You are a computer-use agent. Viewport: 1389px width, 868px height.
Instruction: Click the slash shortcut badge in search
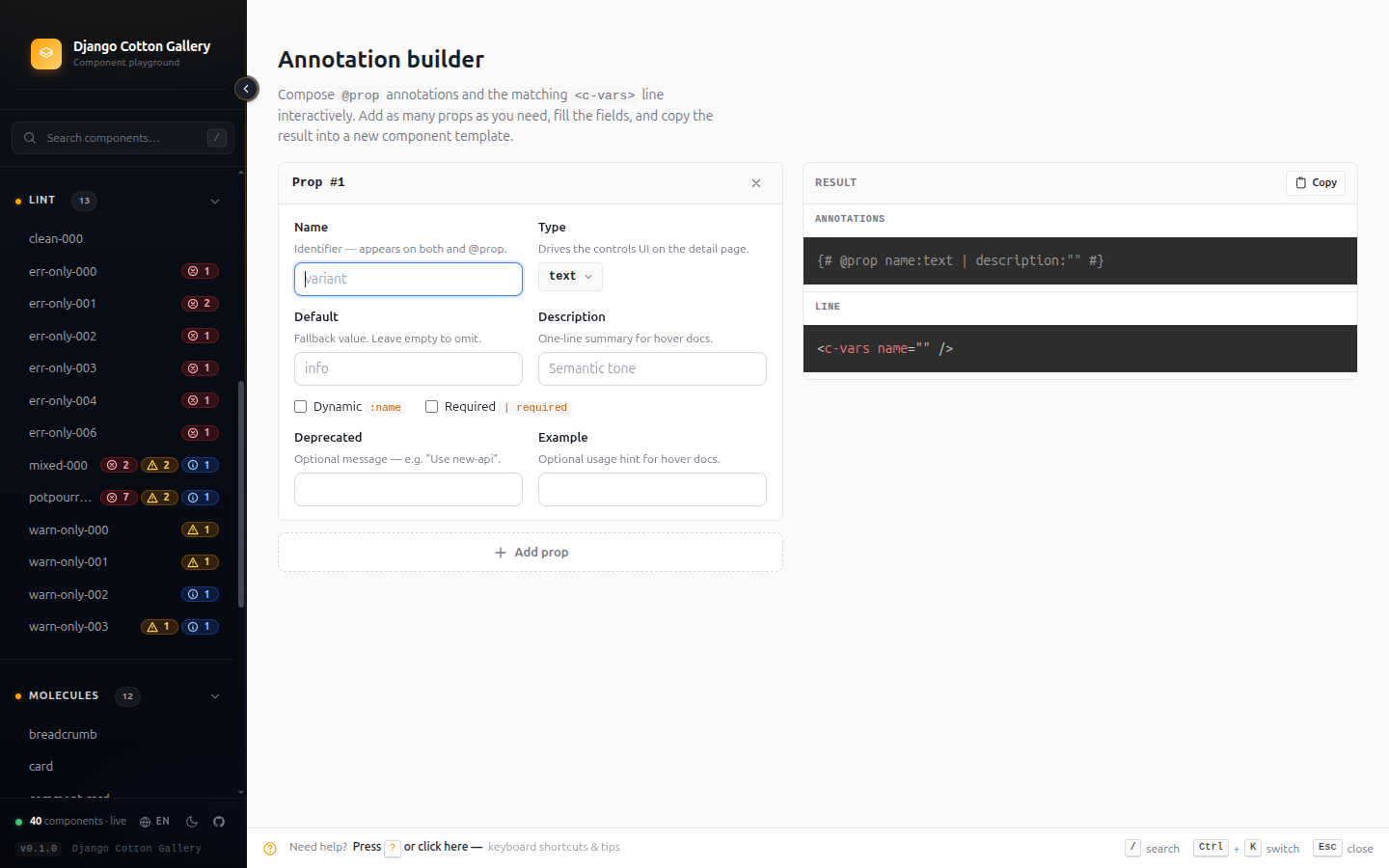click(x=217, y=138)
